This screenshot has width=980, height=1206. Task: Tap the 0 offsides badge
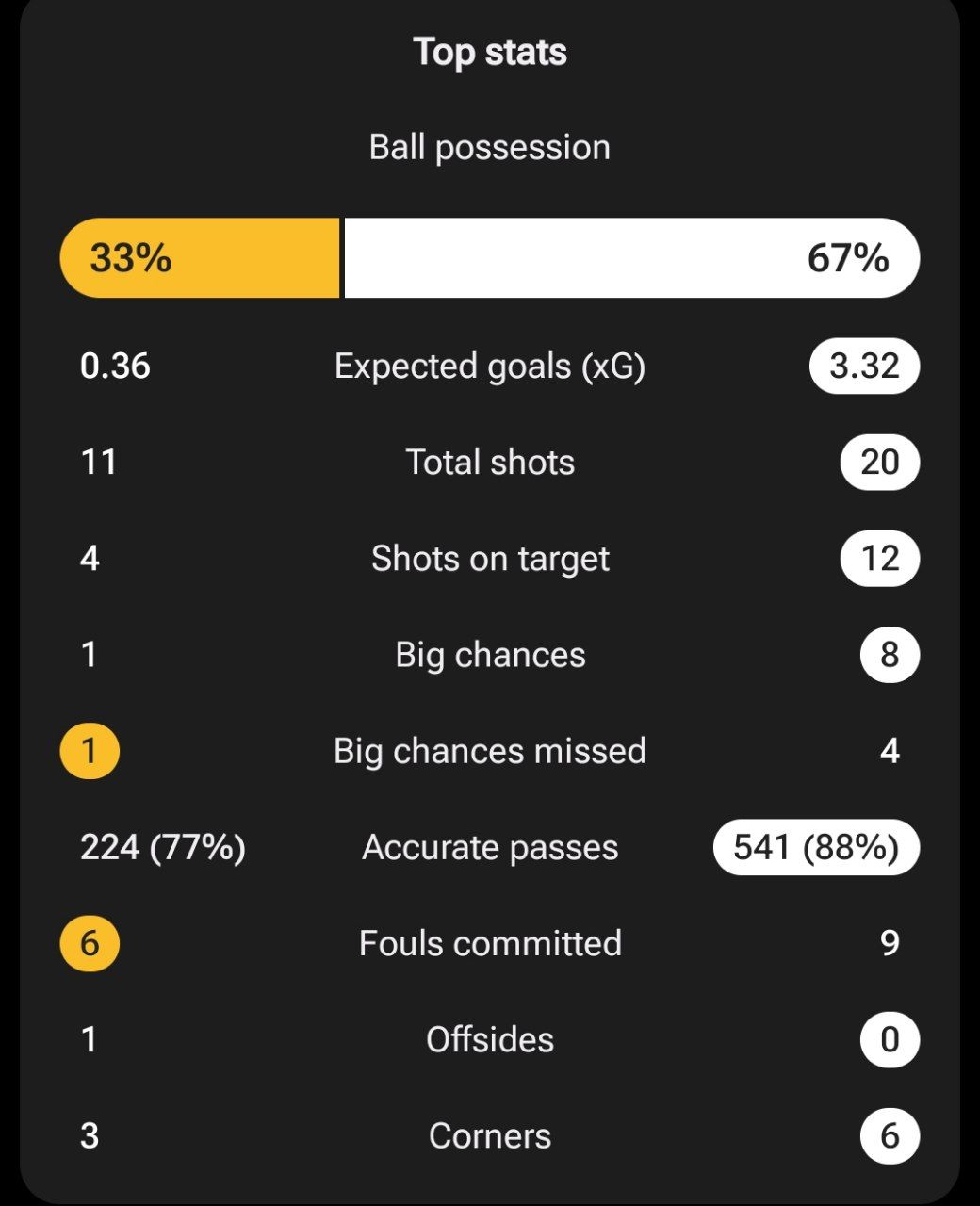click(x=890, y=1039)
